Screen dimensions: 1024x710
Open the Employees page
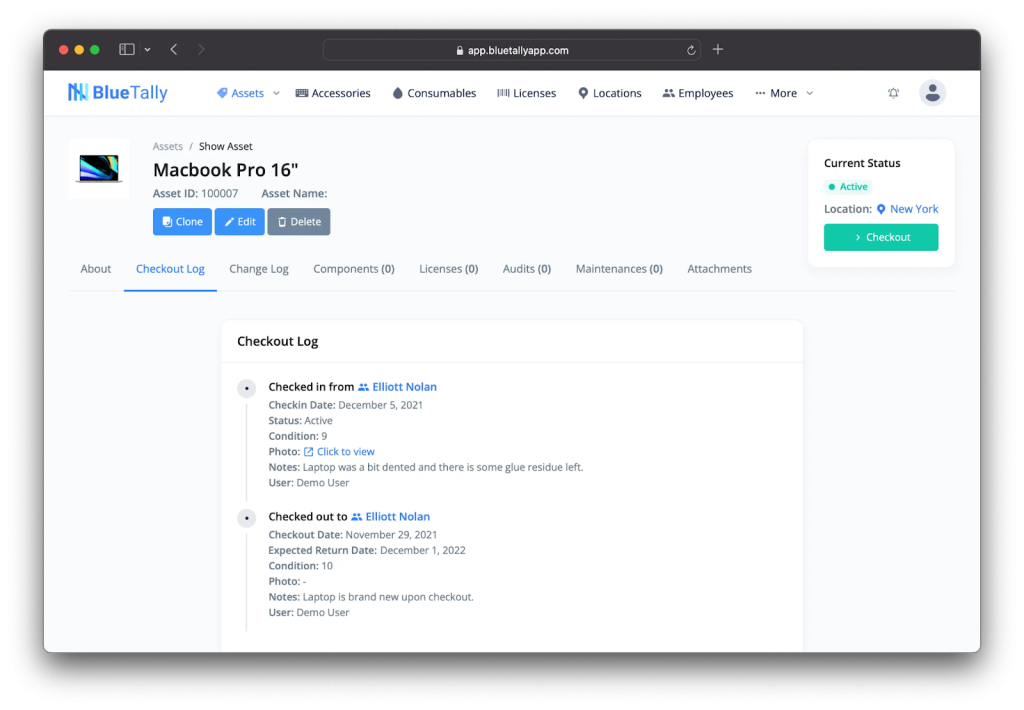[x=697, y=93]
